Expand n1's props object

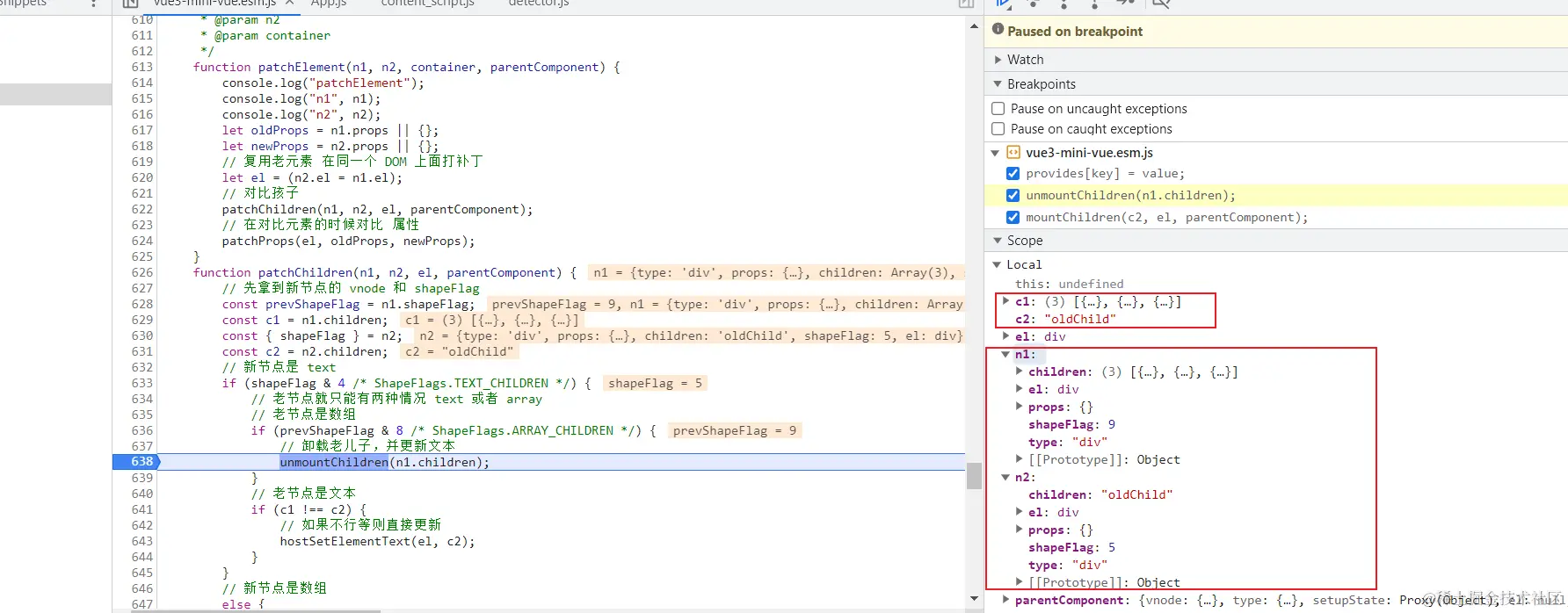[x=1019, y=407]
